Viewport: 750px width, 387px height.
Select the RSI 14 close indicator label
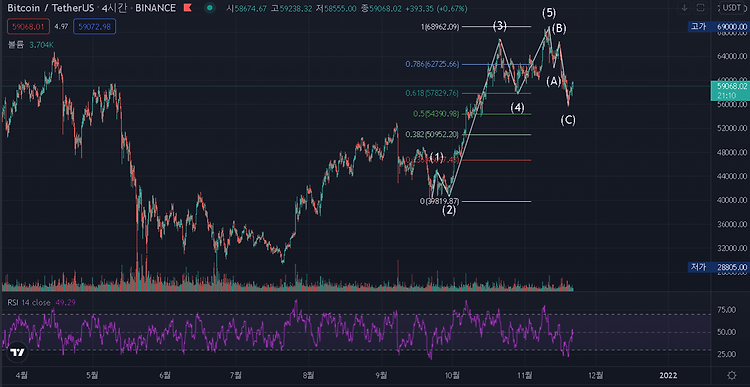(28, 302)
